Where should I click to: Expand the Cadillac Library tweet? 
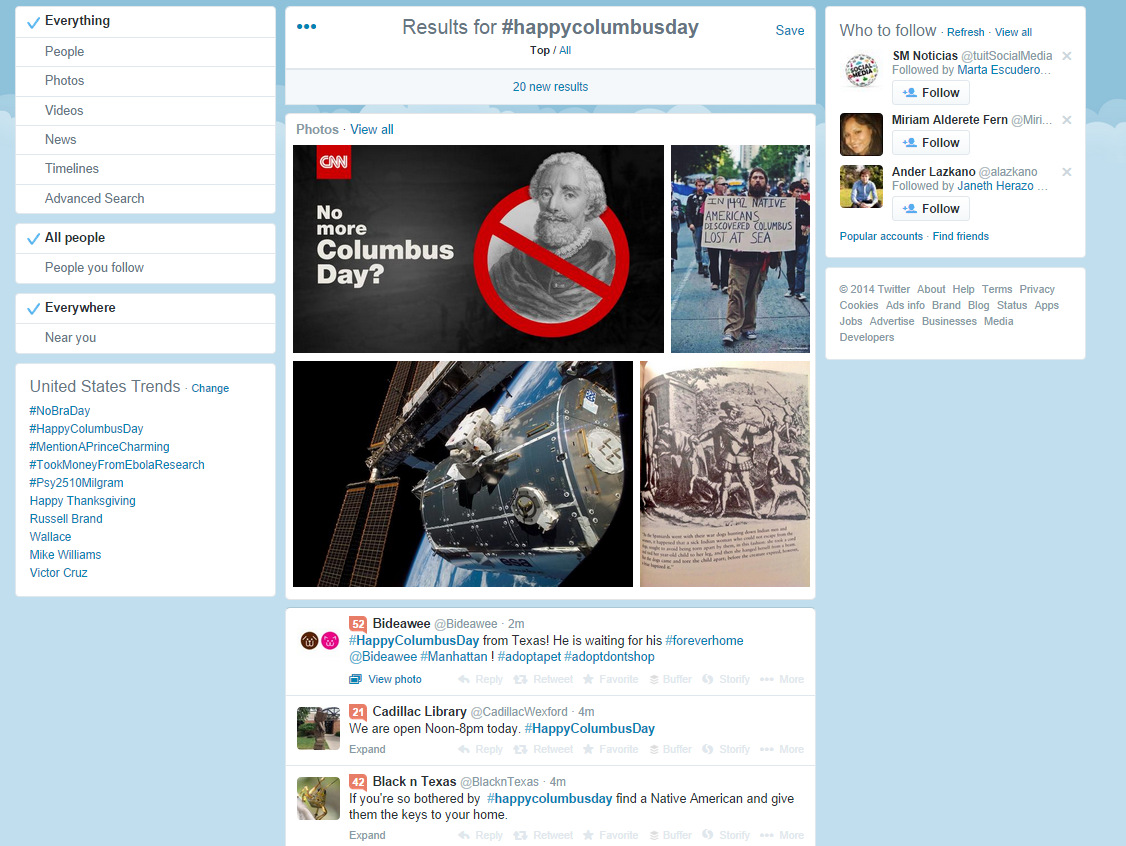click(367, 749)
